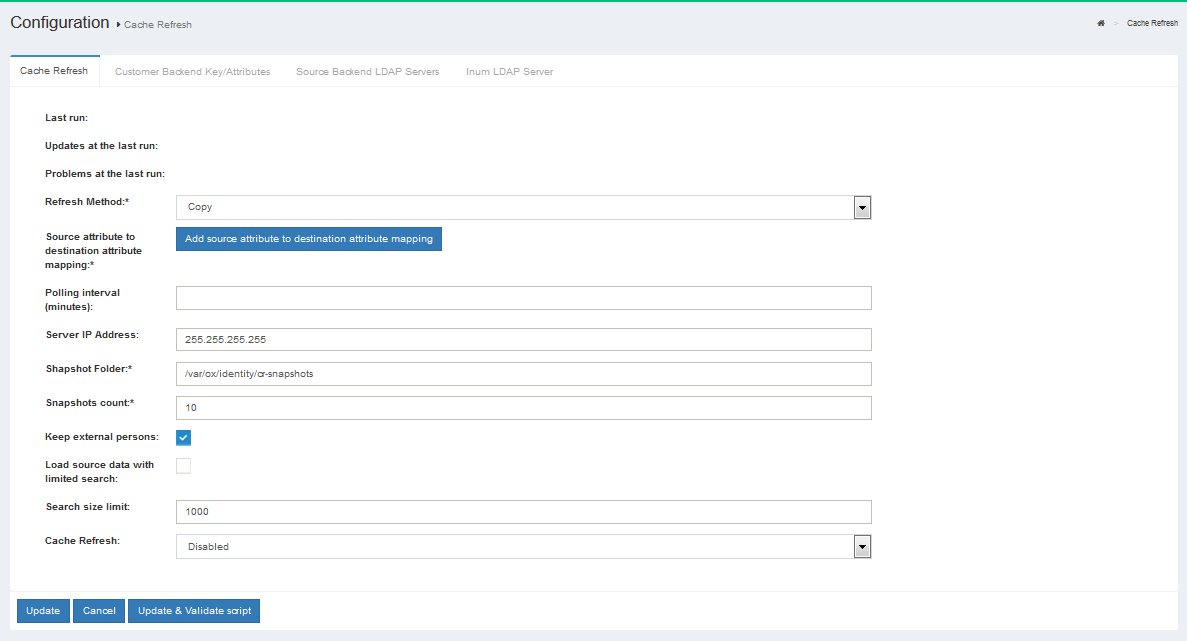Image resolution: width=1187 pixels, height=641 pixels.
Task: Click the Search size limit field
Action: [x=523, y=512]
